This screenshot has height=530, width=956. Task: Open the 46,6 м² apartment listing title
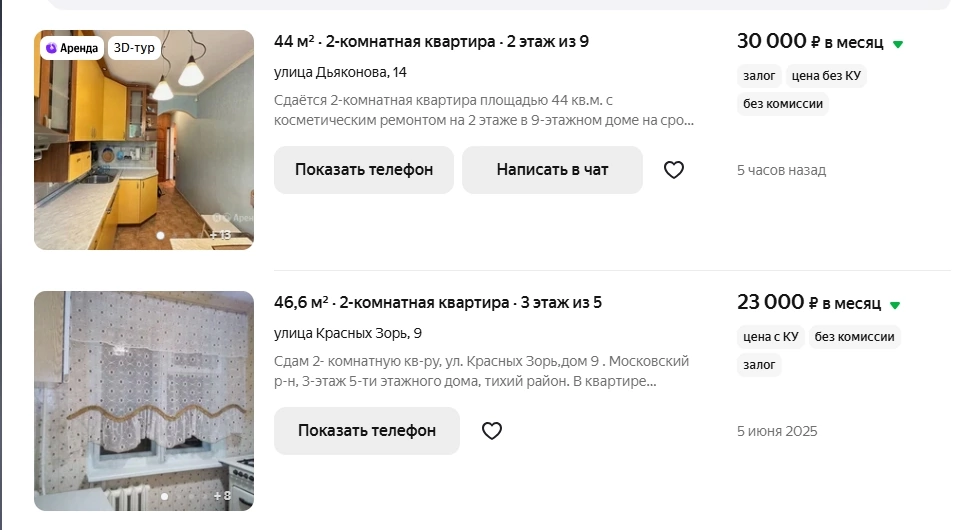point(438,303)
